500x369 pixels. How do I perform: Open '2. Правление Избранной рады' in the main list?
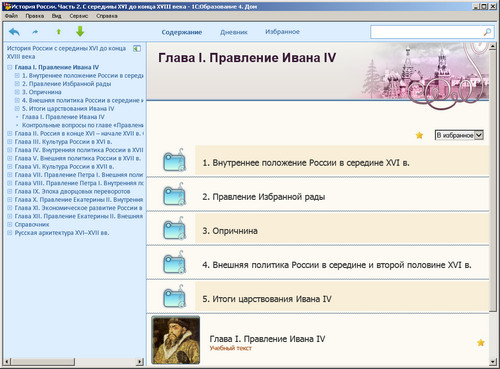click(264, 197)
